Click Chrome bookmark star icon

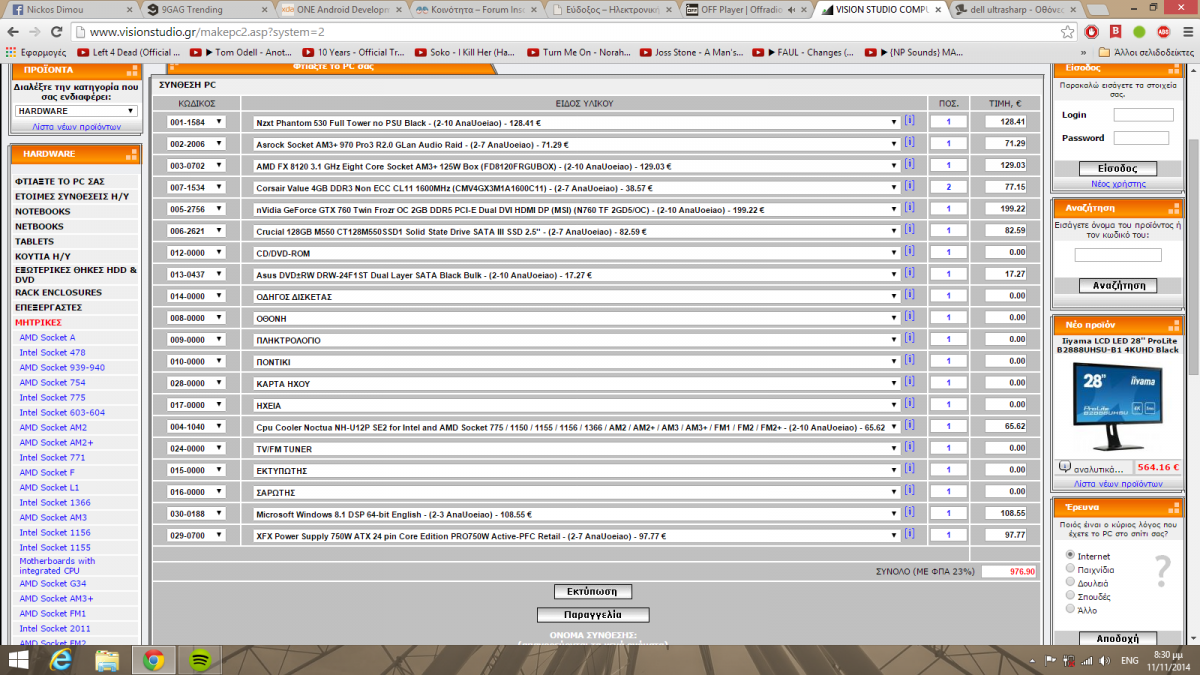1068,31
